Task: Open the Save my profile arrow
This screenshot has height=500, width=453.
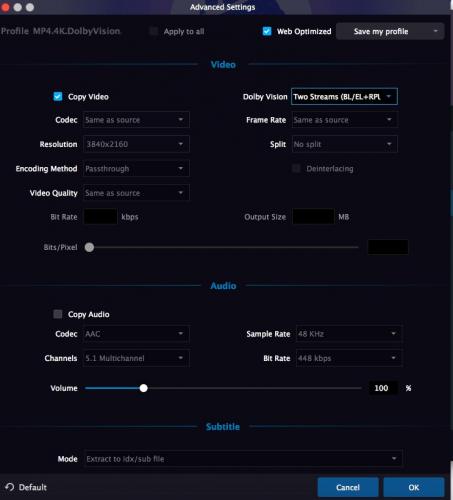Action: click(x=435, y=31)
